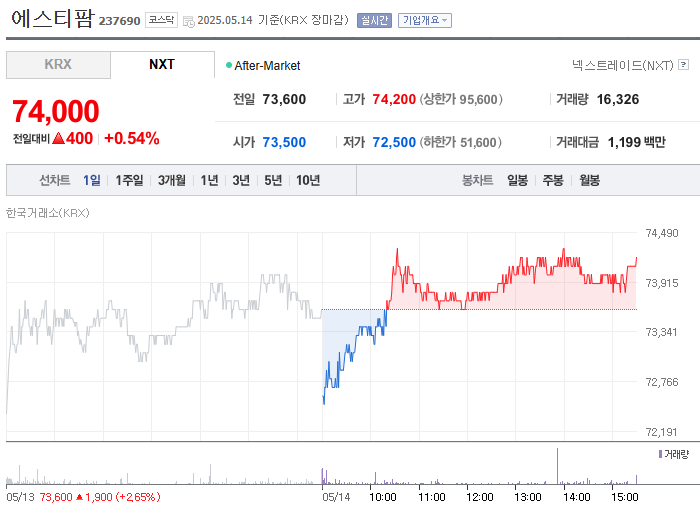The width and height of the screenshot is (700, 511).
Task: Select the NXT tab
Action: pyautogui.click(x=162, y=65)
